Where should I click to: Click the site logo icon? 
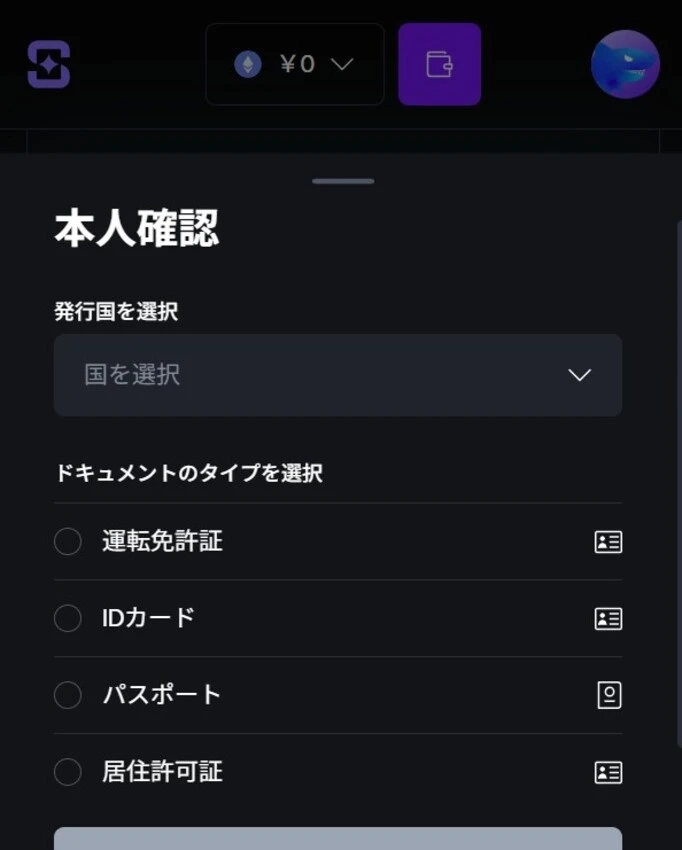click(49, 64)
